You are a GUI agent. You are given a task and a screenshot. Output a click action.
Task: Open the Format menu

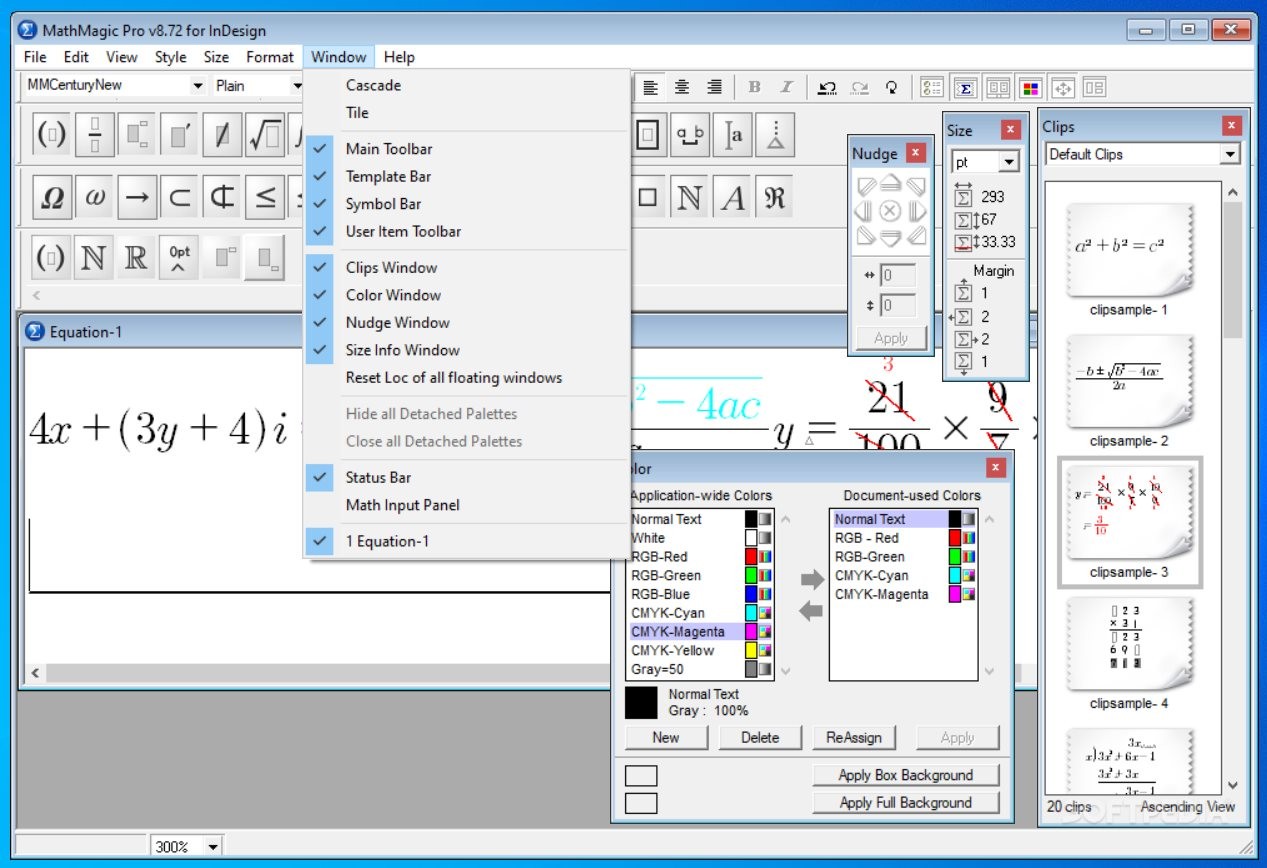point(270,57)
